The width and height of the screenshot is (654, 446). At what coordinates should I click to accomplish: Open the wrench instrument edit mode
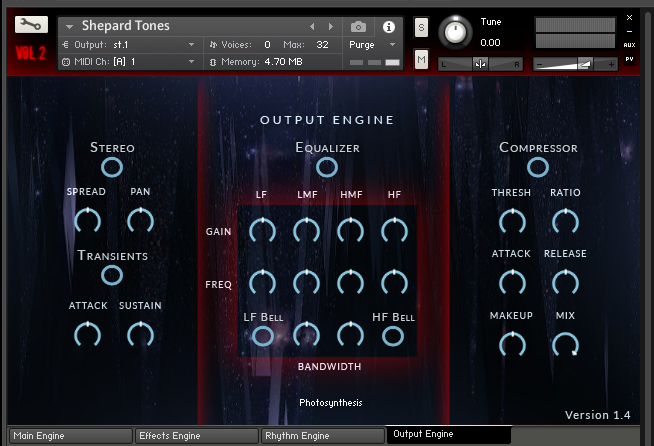pos(31,25)
